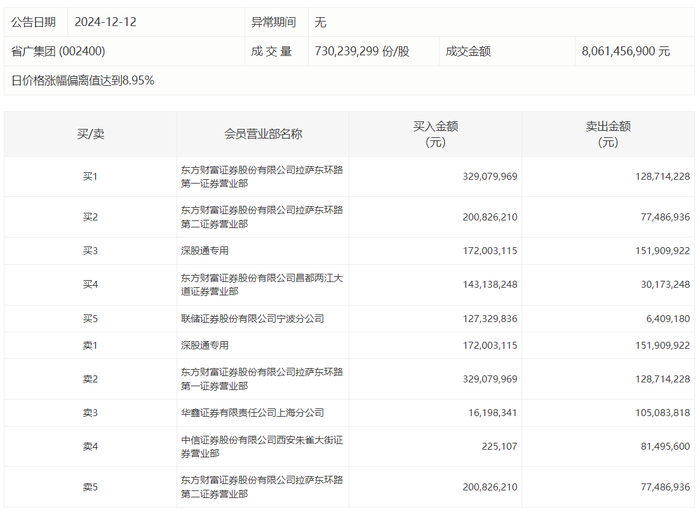Select the 卖1 sell amount 151,909,922

[x=662, y=345]
